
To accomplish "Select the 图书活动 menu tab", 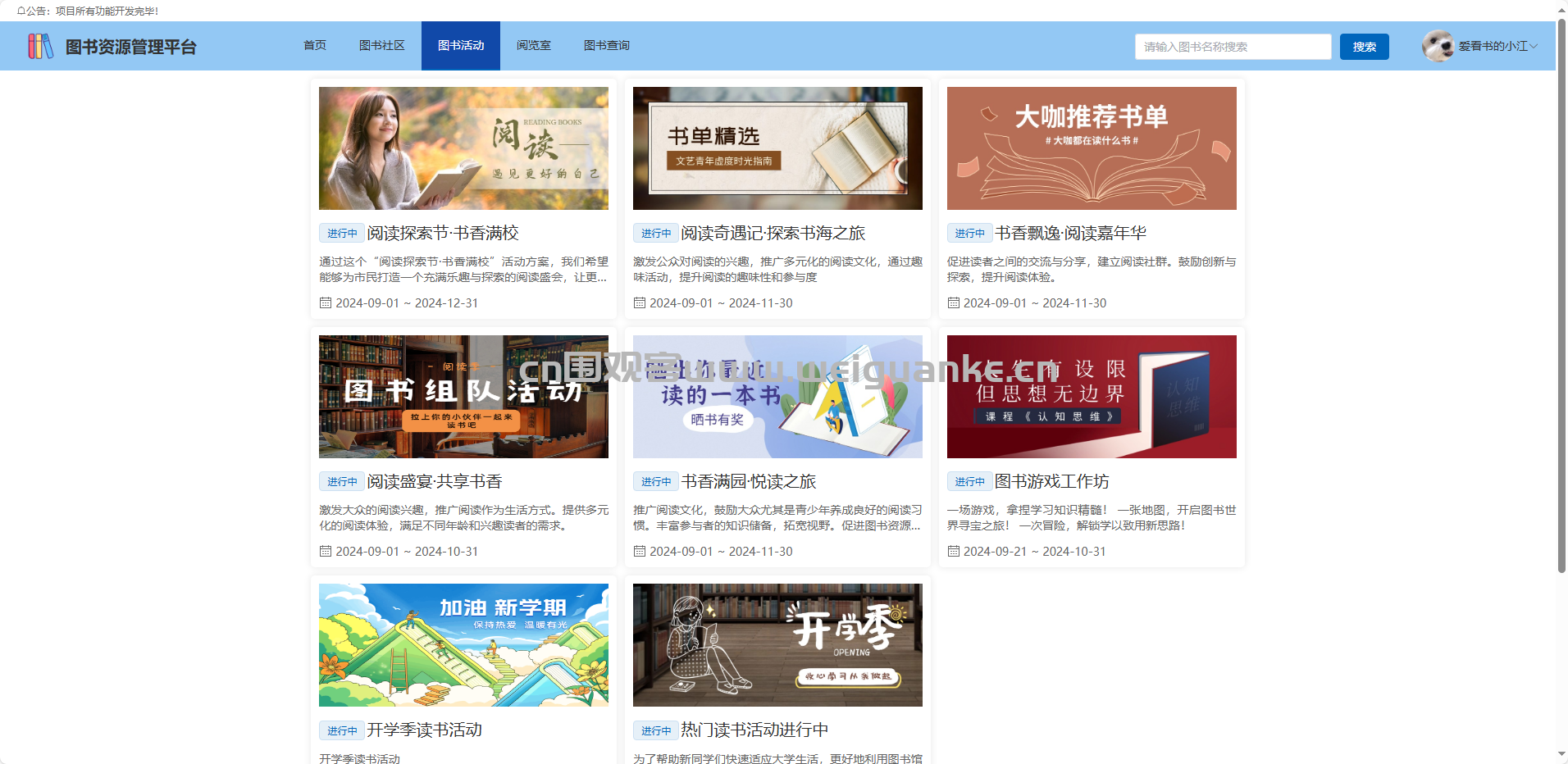I will (461, 45).
